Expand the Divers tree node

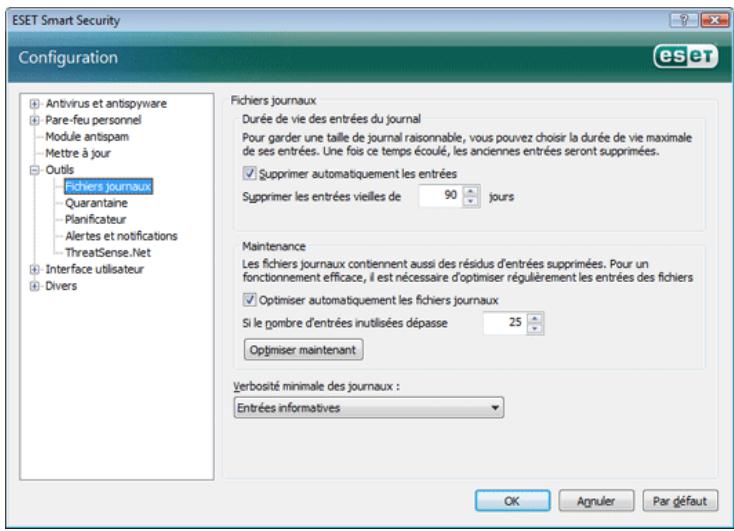click(x=34, y=286)
